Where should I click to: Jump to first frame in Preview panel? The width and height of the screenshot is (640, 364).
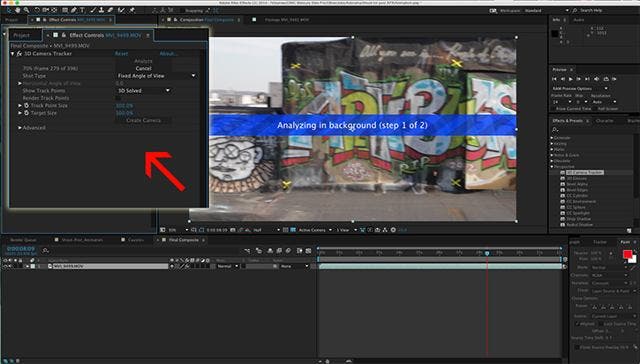pyautogui.click(x=554, y=79)
